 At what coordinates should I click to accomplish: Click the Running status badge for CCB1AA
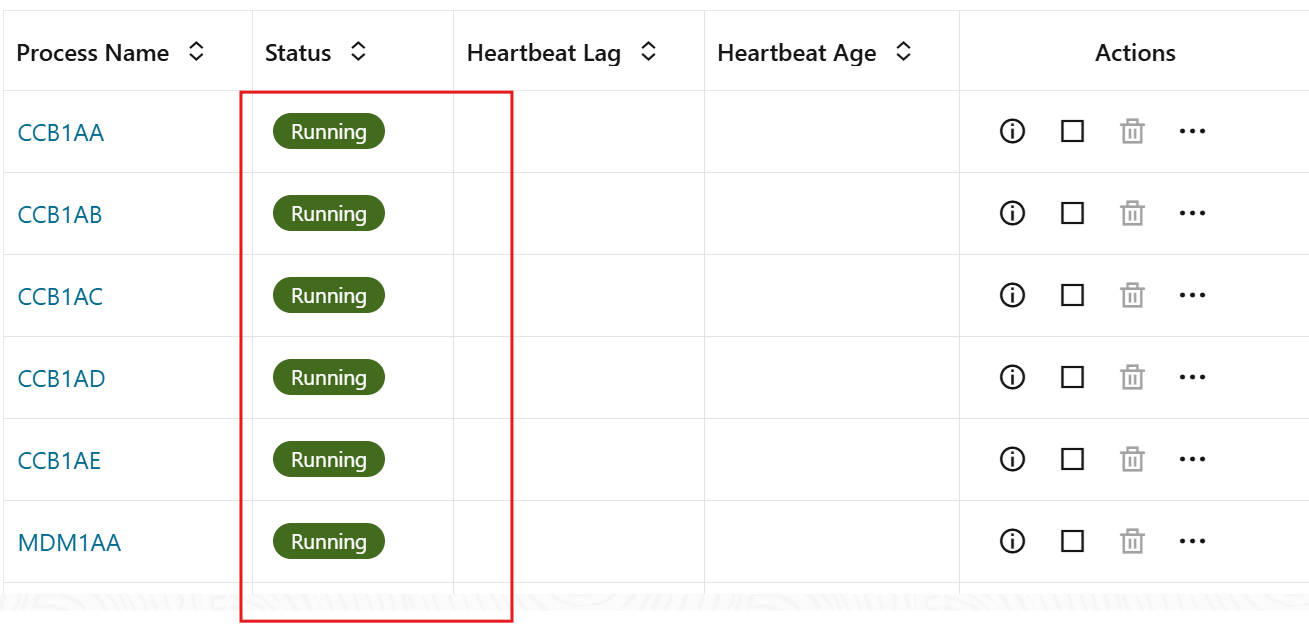[x=329, y=131]
